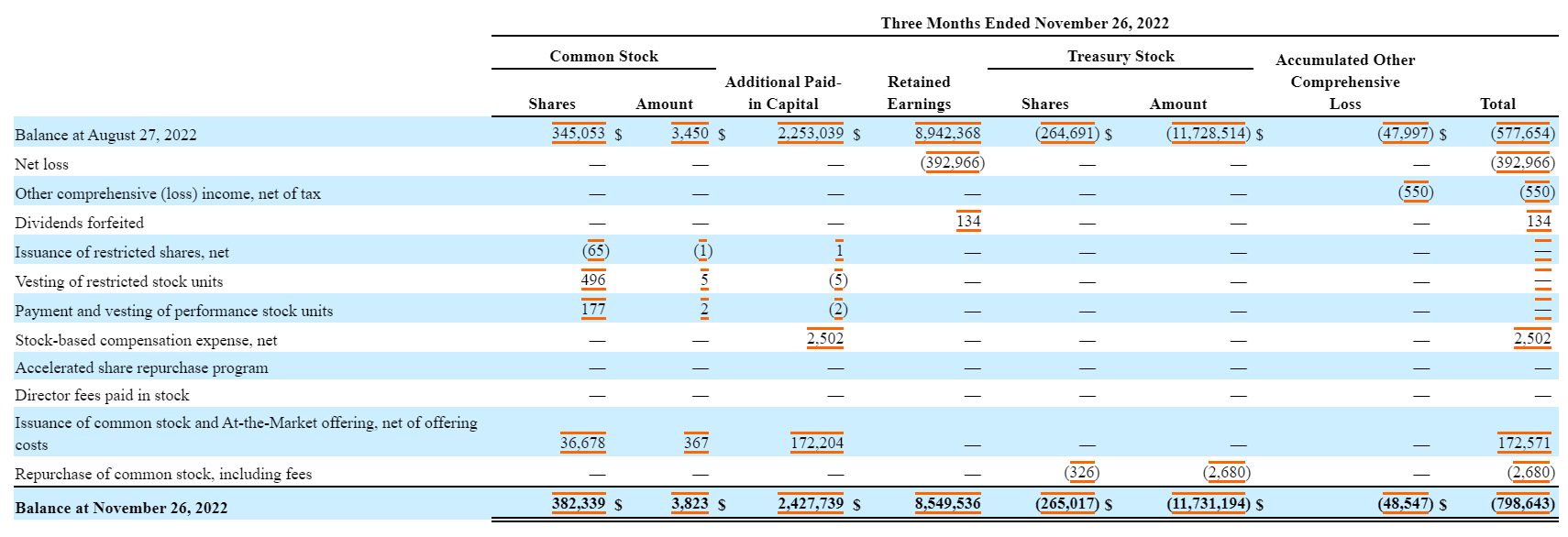The height and width of the screenshot is (537, 1568).
Task: Click the value 2,253,039
Action: tap(811, 133)
